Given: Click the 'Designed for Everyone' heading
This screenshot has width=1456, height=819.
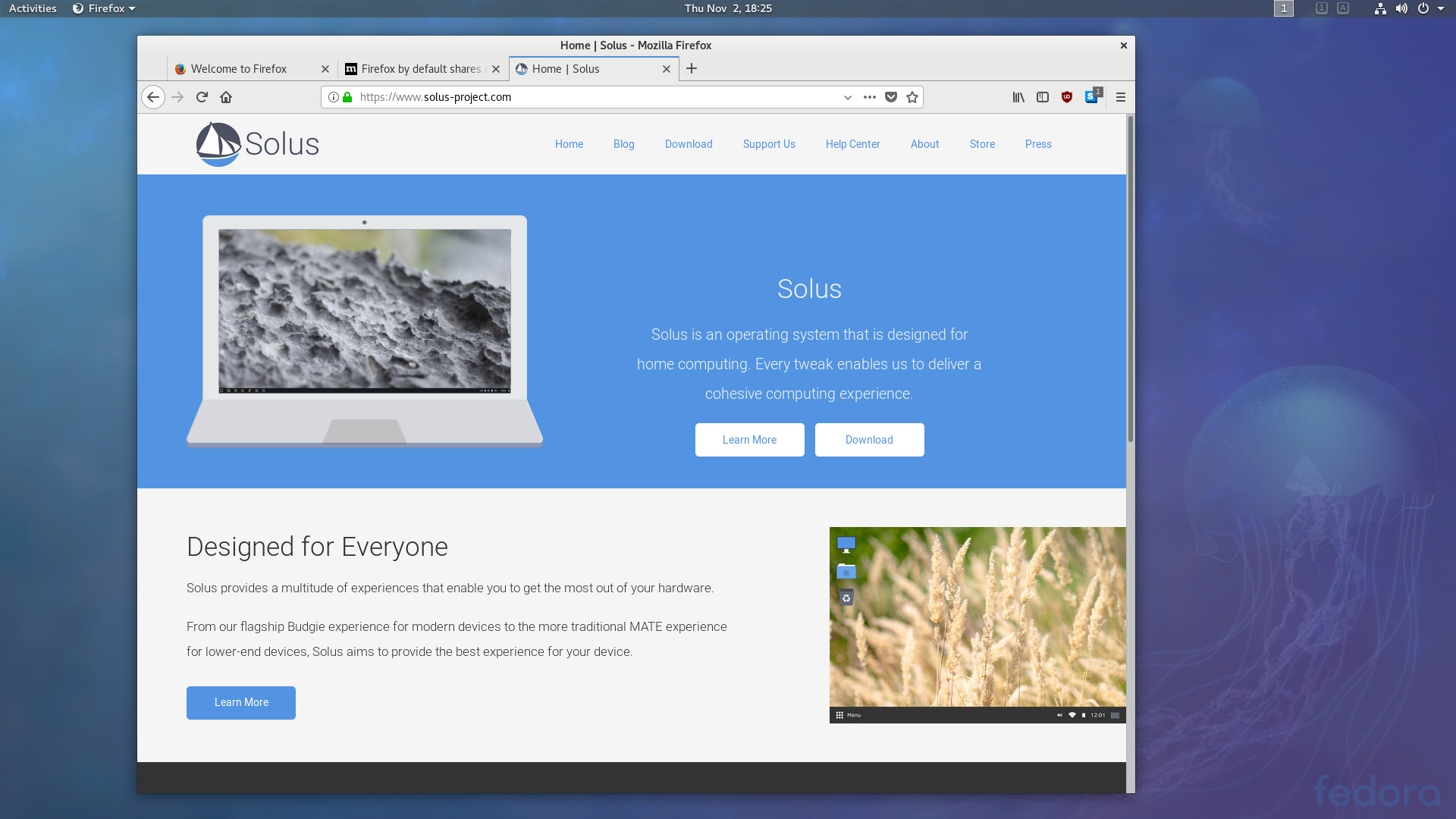Looking at the screenshot, I should 317,547.
